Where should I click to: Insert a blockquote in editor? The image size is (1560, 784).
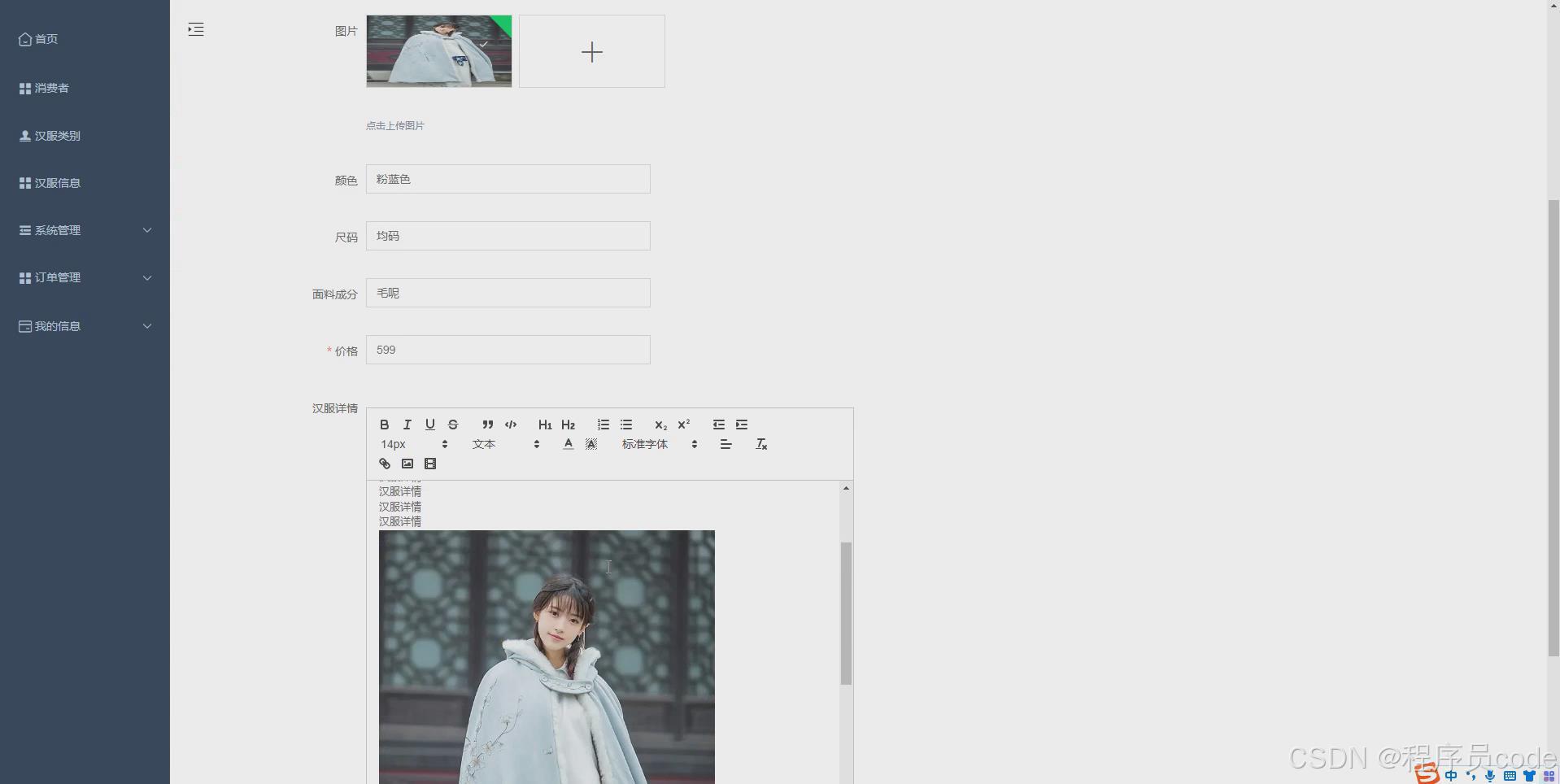487,425
